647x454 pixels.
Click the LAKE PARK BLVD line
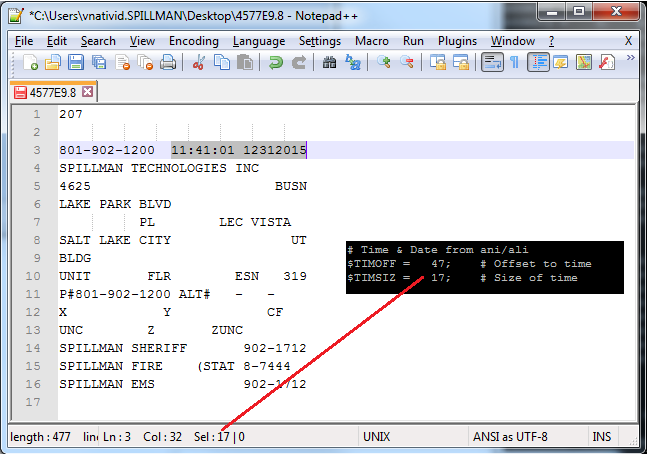click(115, 204)
